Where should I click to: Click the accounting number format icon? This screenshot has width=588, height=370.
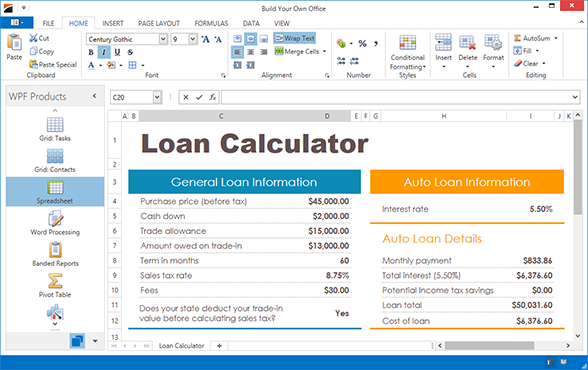pos(341,43)
